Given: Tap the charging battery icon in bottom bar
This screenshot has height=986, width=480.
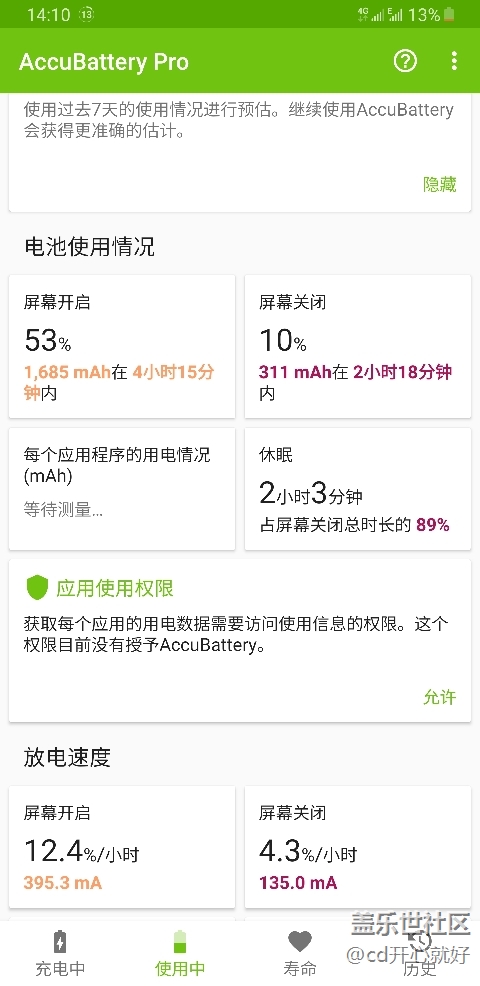Looking at the screenshot, I should [x=60, y=943].
